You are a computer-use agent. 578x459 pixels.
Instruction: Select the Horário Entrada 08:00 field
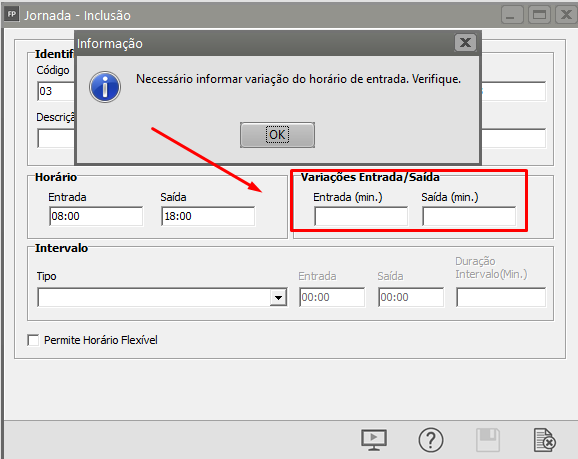point(96,216)
